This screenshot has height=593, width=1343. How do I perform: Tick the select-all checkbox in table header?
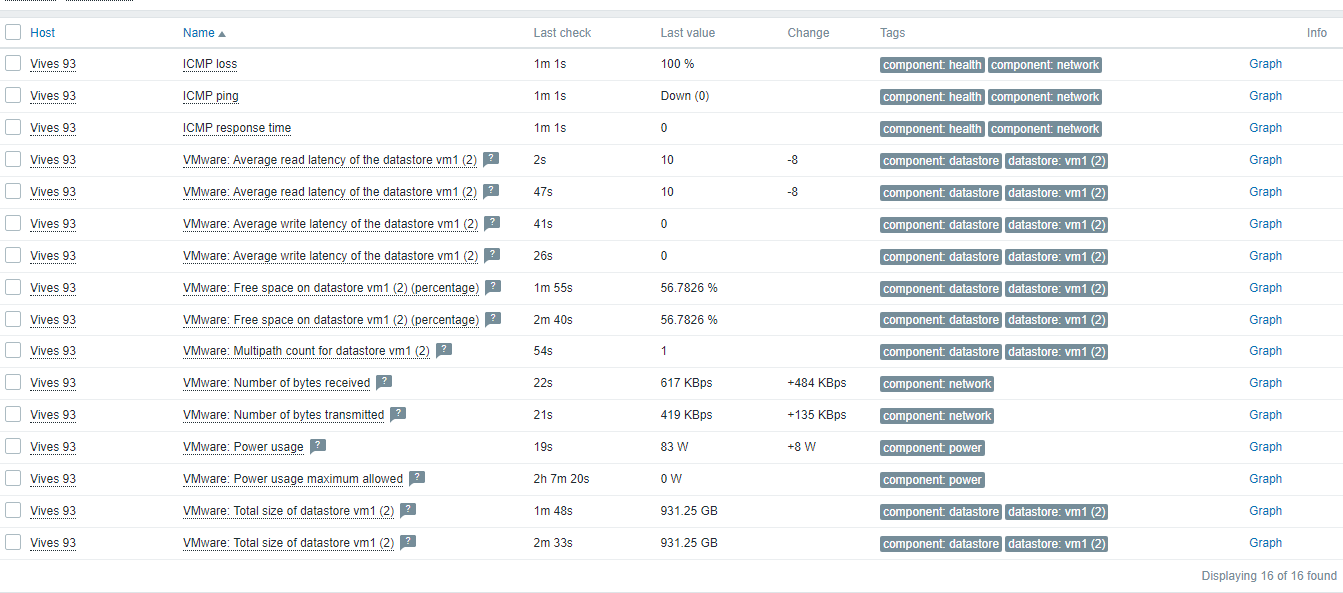(13, 32)
